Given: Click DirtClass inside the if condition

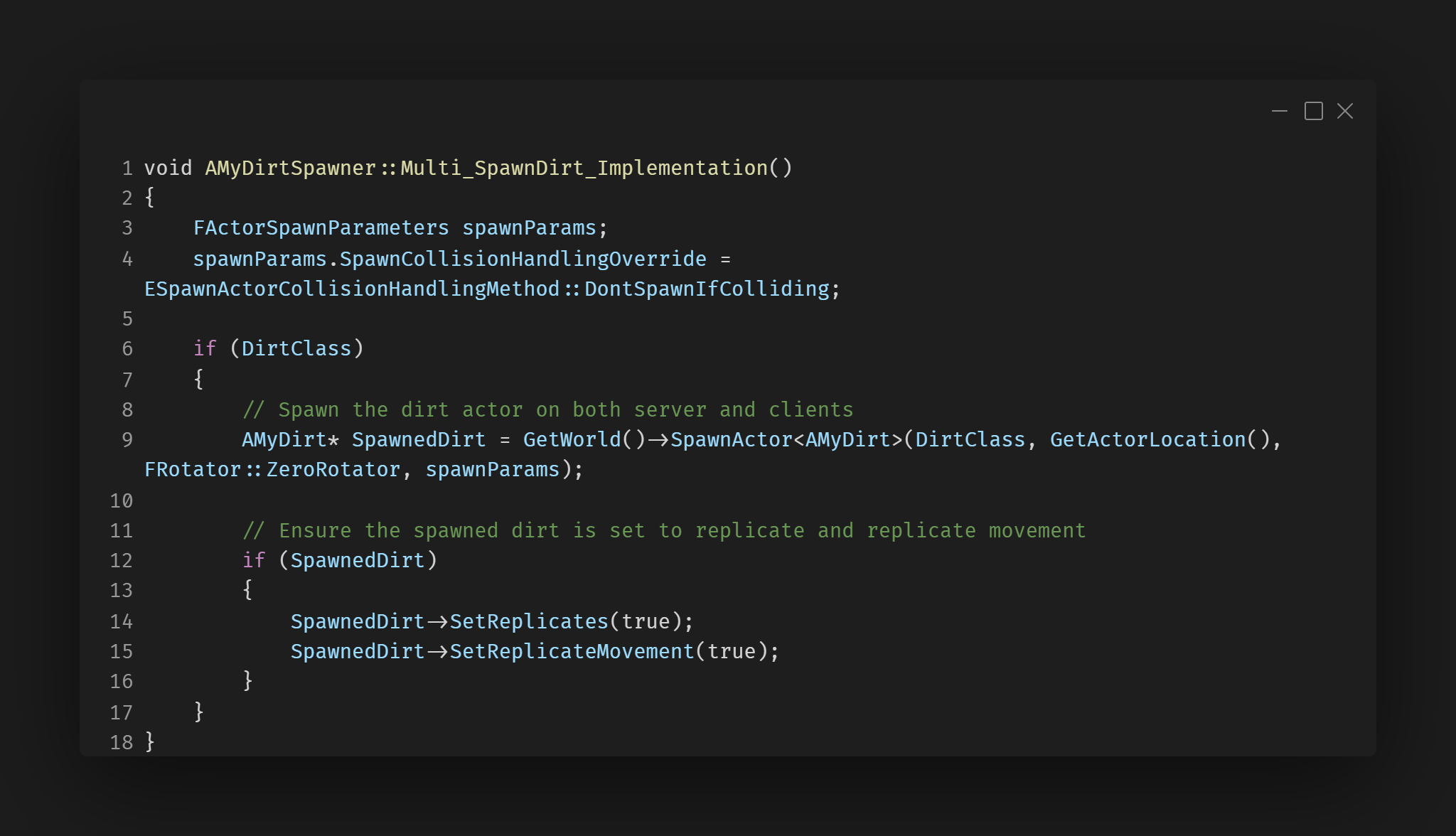Looking at the screenshot, I should point(296,349).
